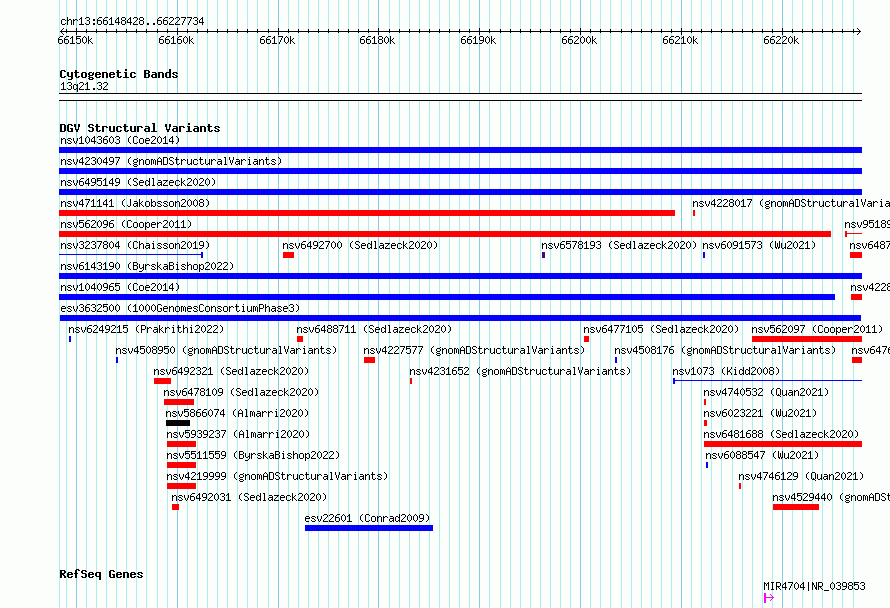Select the nsv5939237 (Almarri2020) label
Viewport: 890px width, 608px height.
click(x=238, y=434)
